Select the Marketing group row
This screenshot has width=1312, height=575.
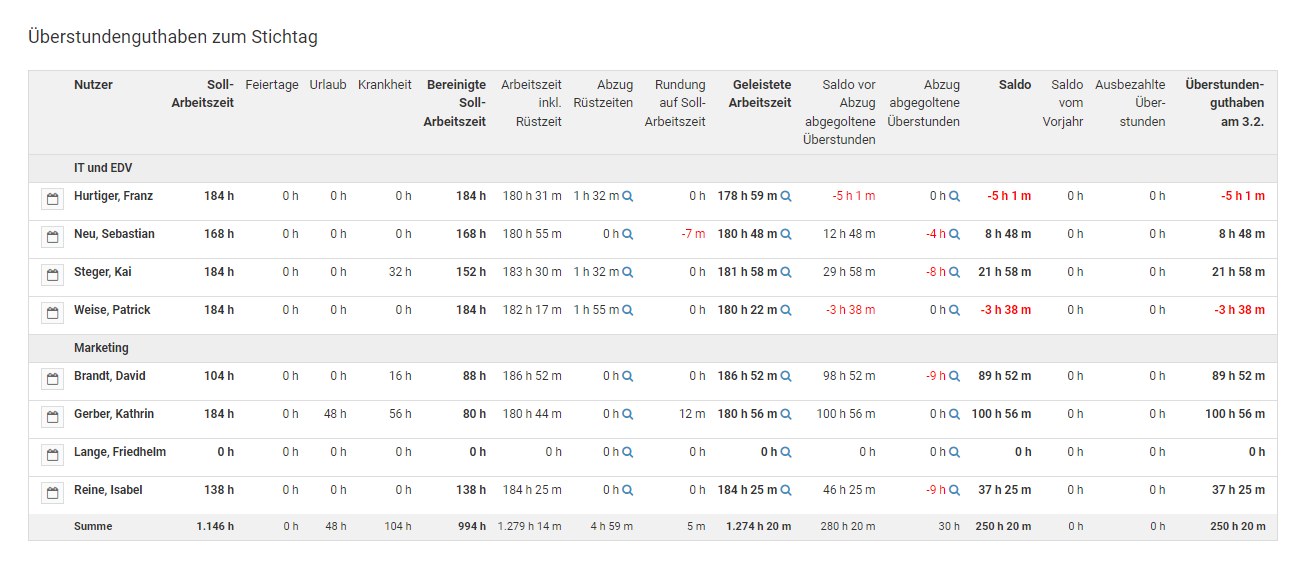pyautogui.click(x=101, y=348)
